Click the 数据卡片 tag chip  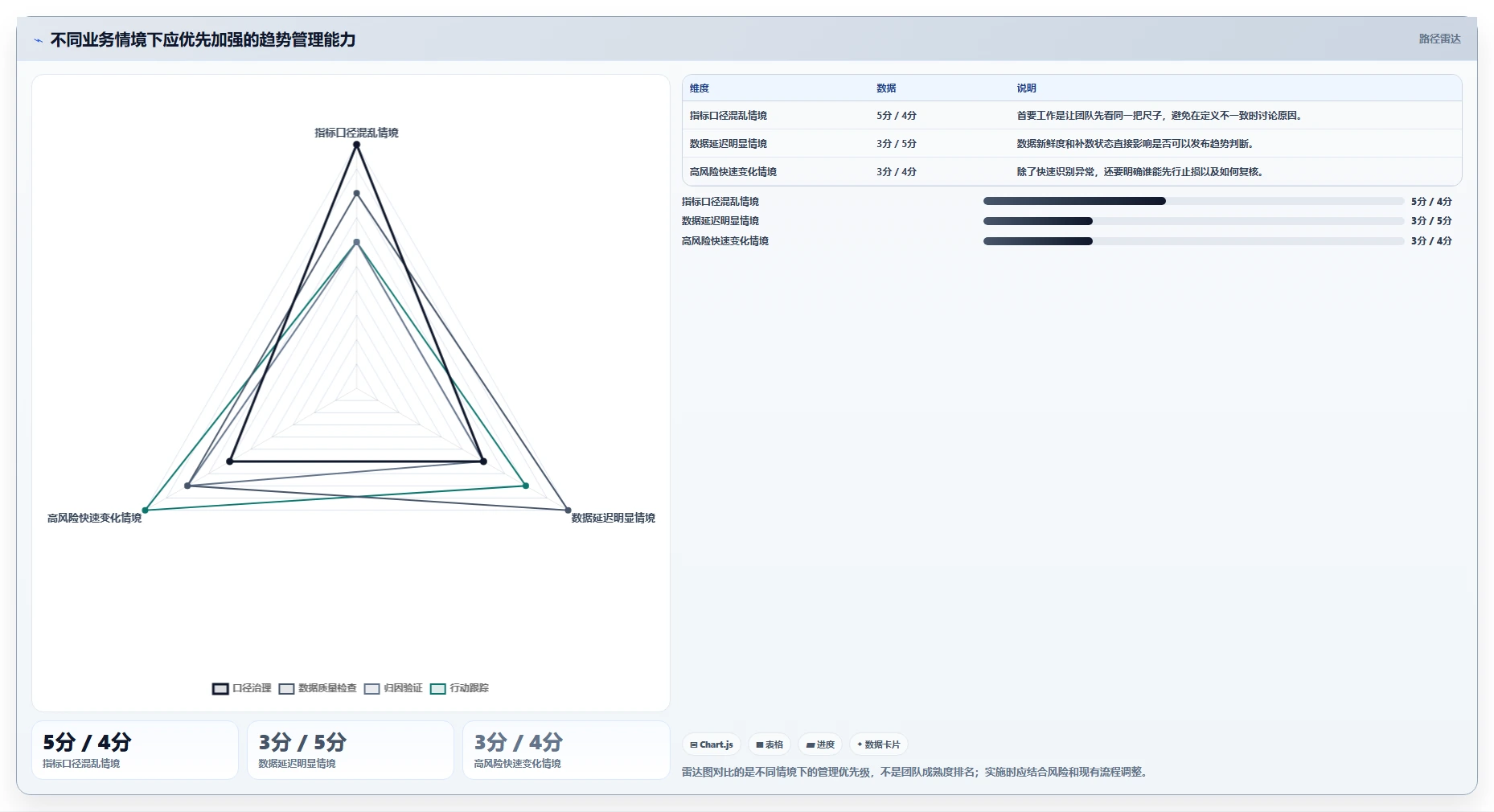click(879, 744)
